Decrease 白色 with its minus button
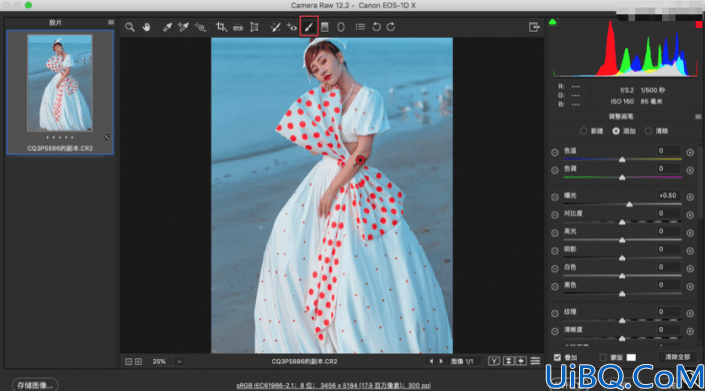 point(555,268)
